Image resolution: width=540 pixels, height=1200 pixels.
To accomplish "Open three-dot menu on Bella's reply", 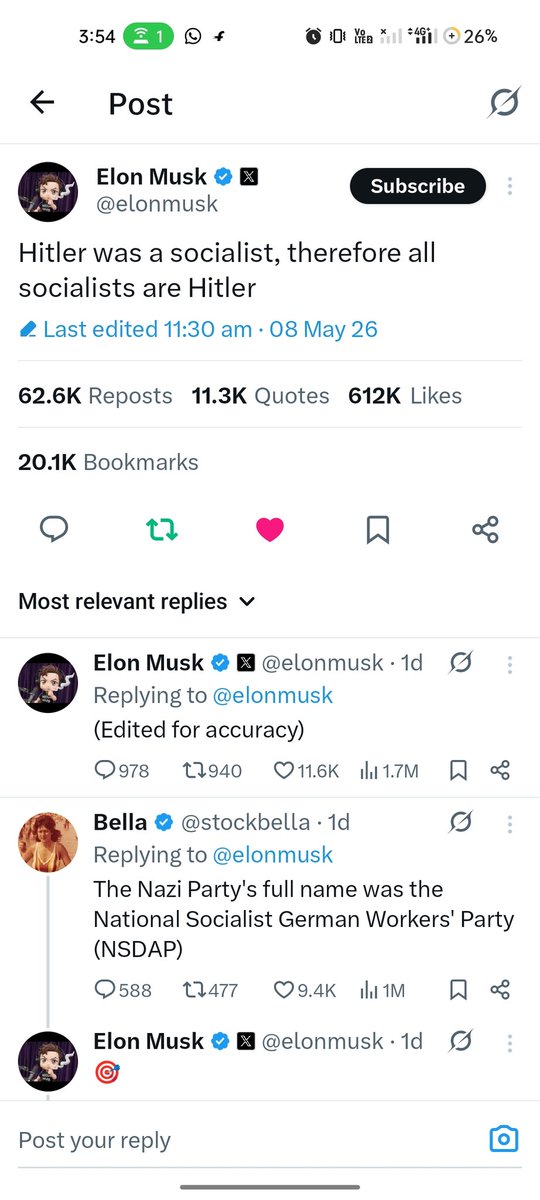I will point(510,823).
